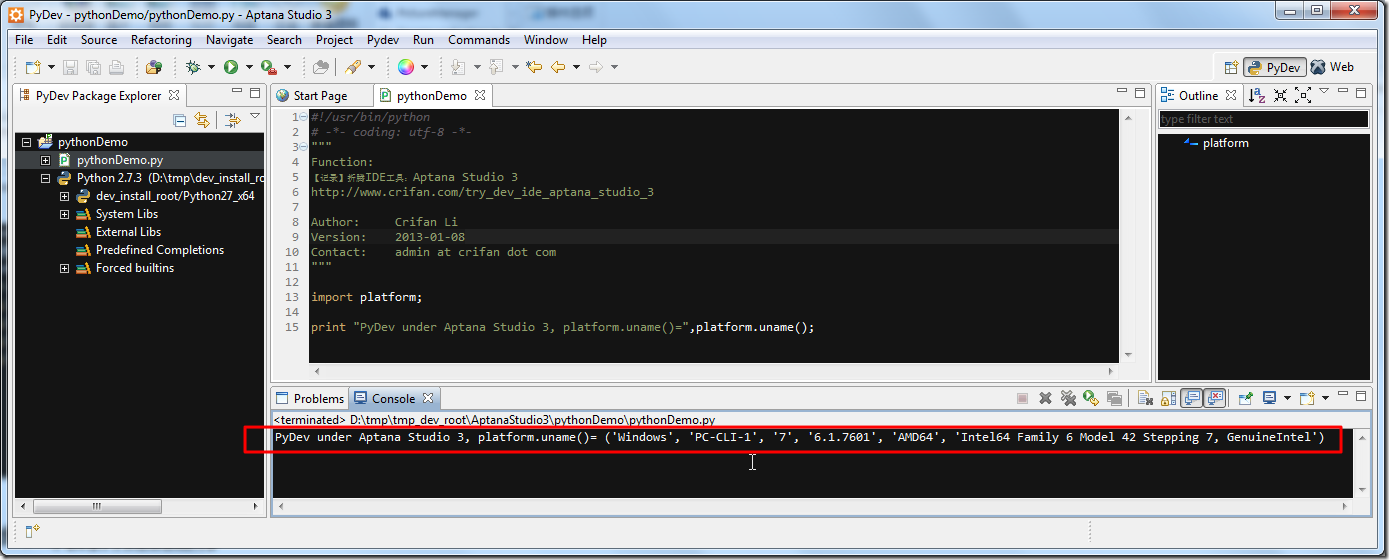The height and width of the screenshot is (560, 1389).
Task: Click the Next Annotation toolbar icon
Action: pos(458,67)
